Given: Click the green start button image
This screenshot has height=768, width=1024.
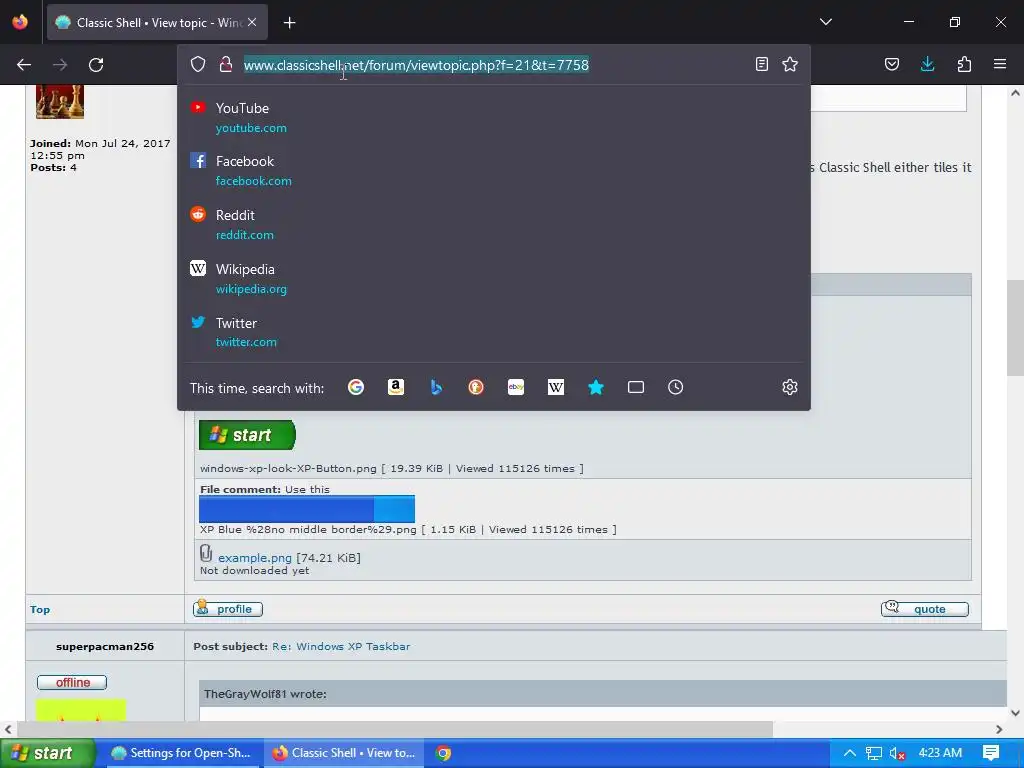Looking at the screenshot, I should pos(247,435).
